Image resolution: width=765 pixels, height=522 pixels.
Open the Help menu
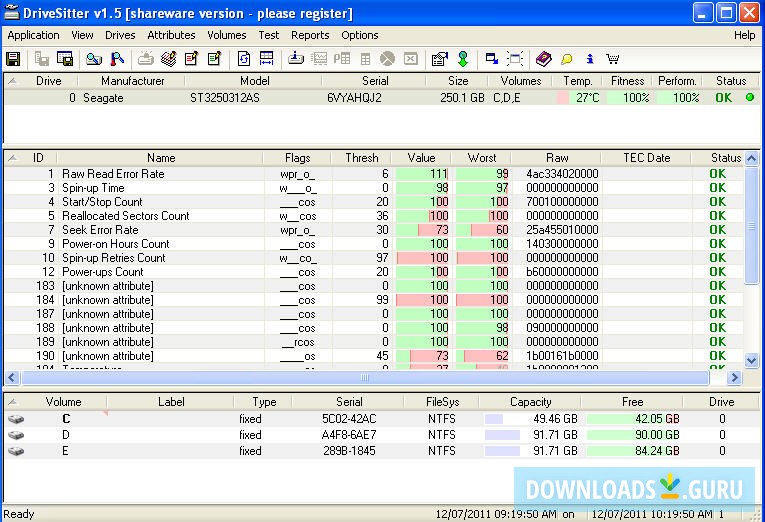pyautogui.click(x=745, y=35)
